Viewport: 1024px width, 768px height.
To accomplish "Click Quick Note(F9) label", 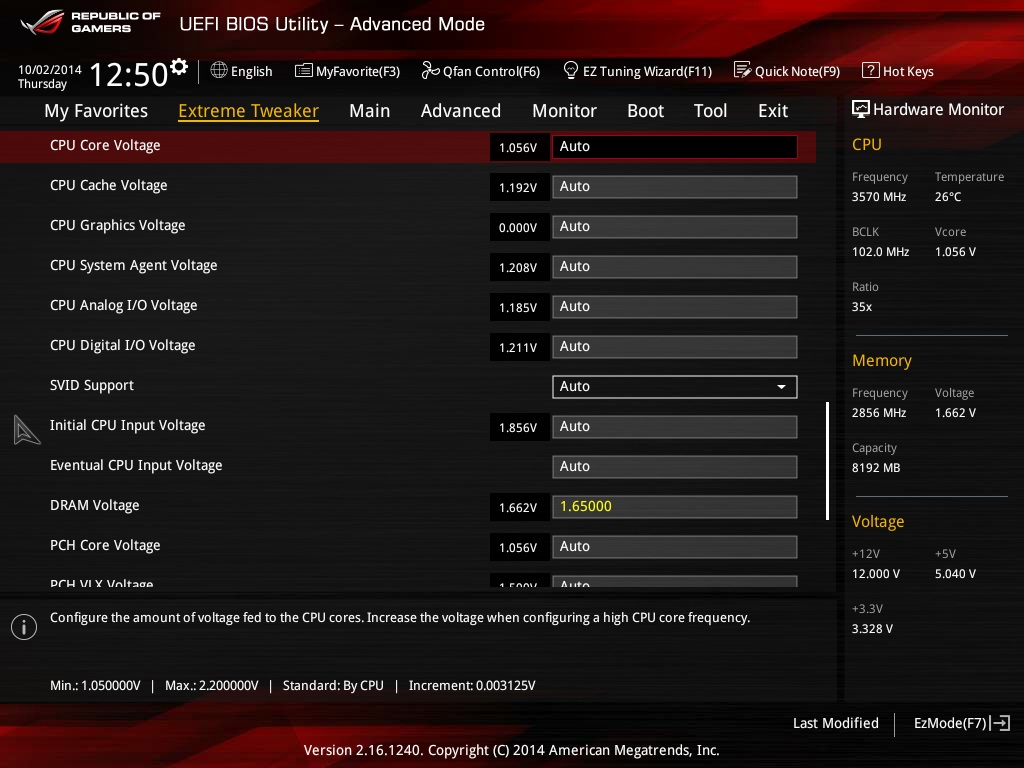I will click(797, 71).
